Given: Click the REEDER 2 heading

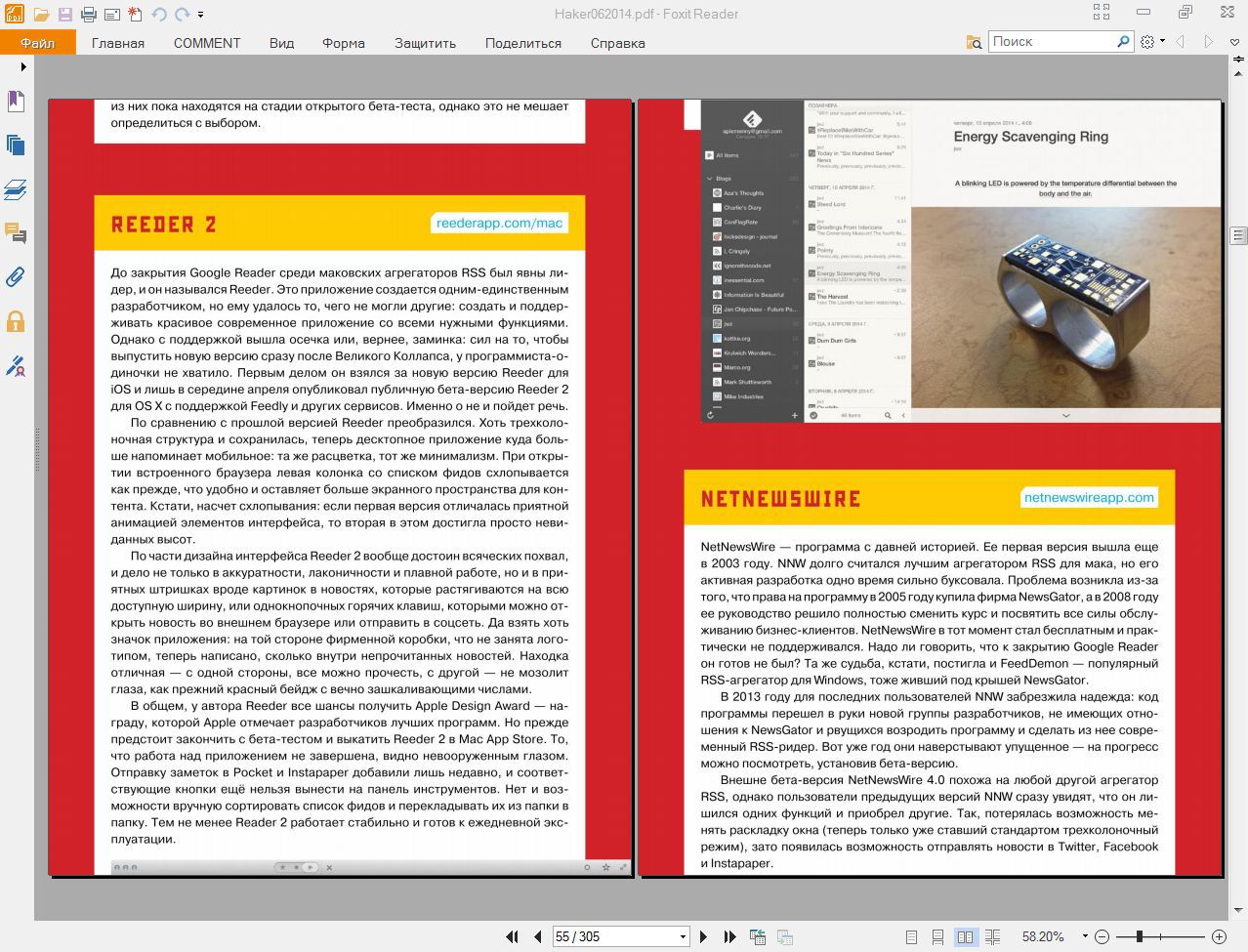Looking at the screenshot, I should pos(164,225).
